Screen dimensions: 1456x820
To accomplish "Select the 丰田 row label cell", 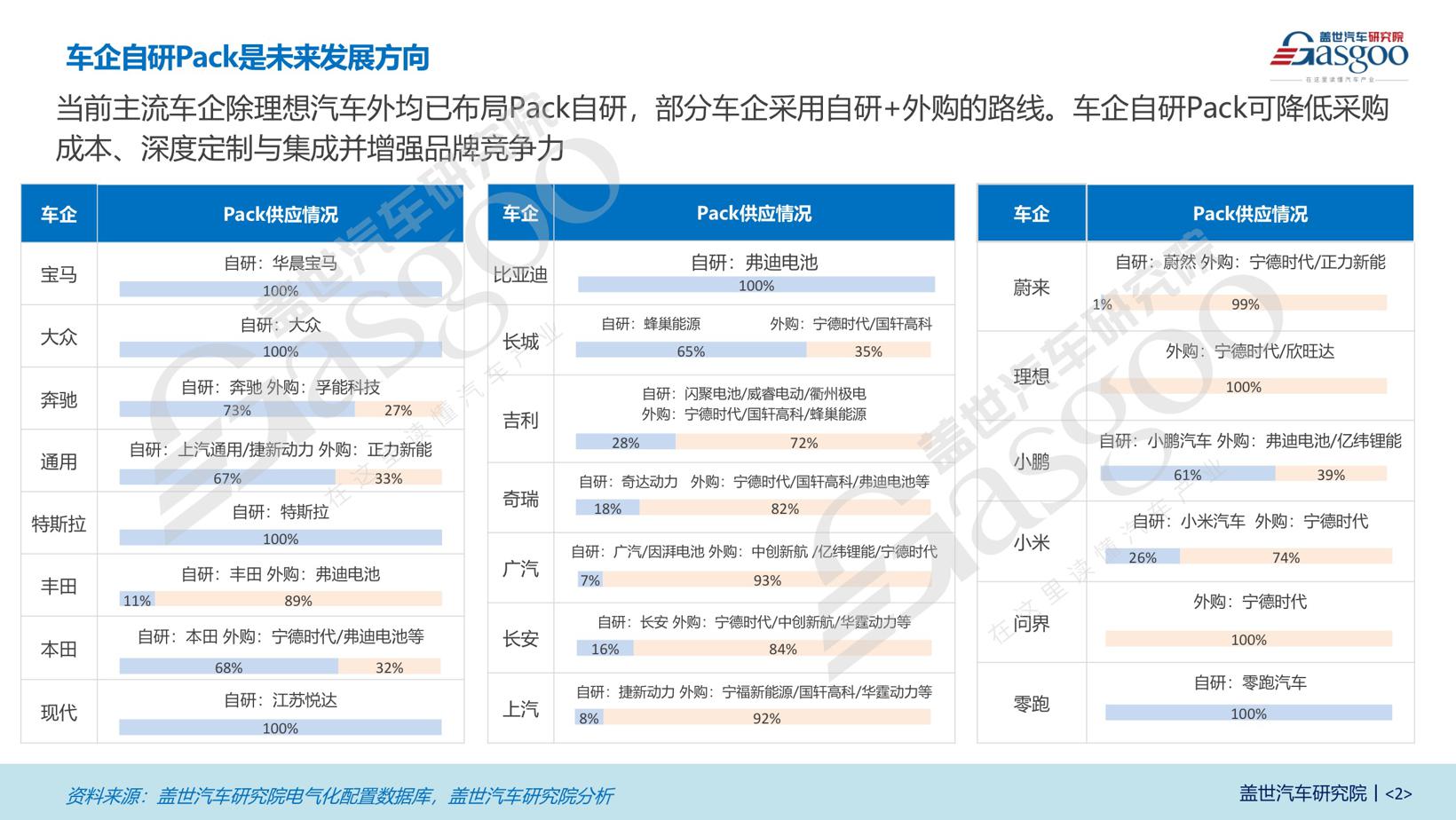I will [59, 586].
